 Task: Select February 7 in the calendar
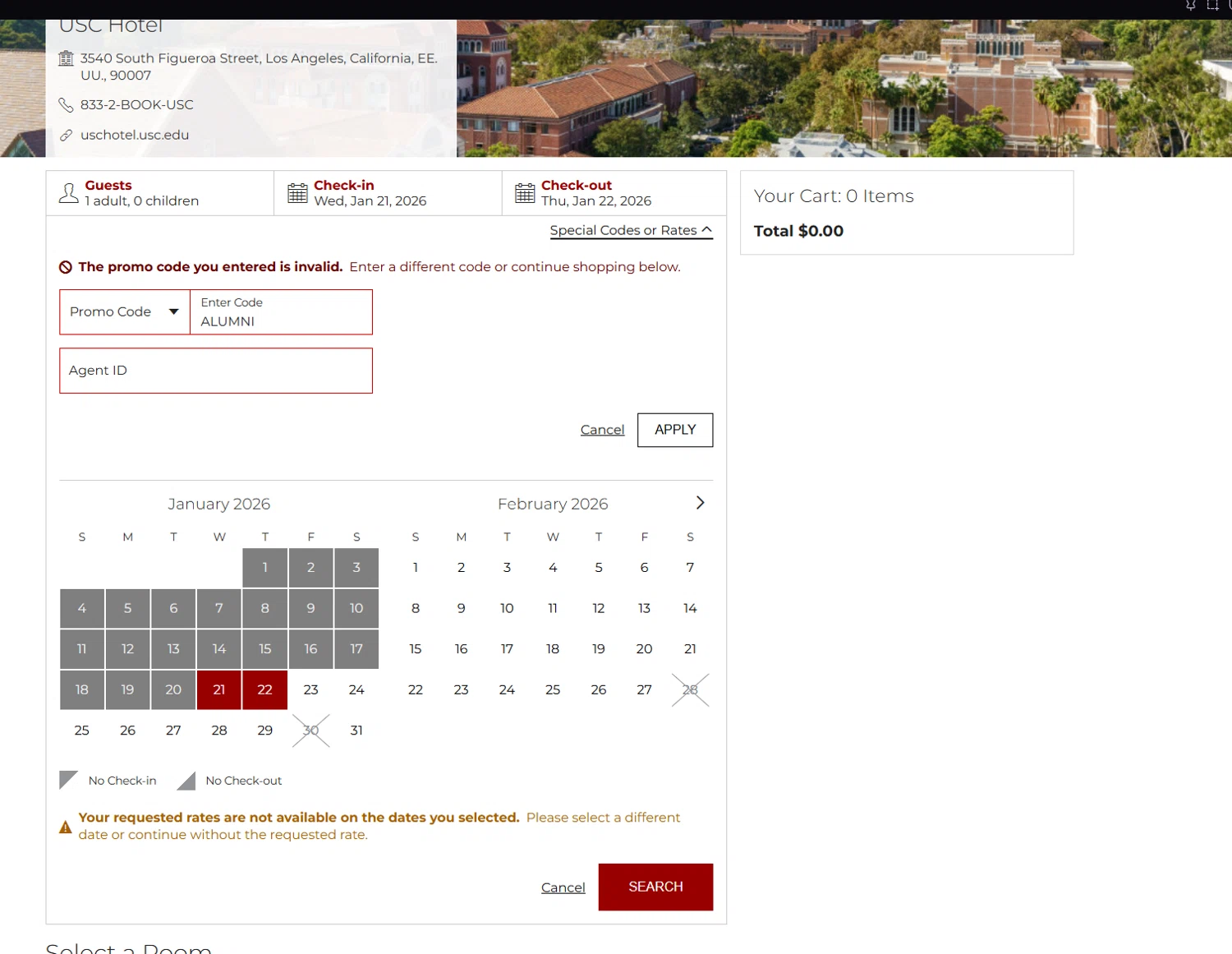(x=690, y=568)
